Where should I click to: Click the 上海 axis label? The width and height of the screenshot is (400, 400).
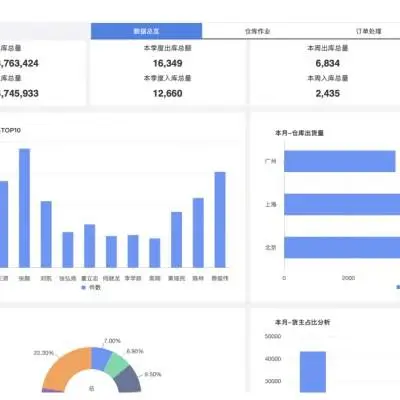click(270, 204)
